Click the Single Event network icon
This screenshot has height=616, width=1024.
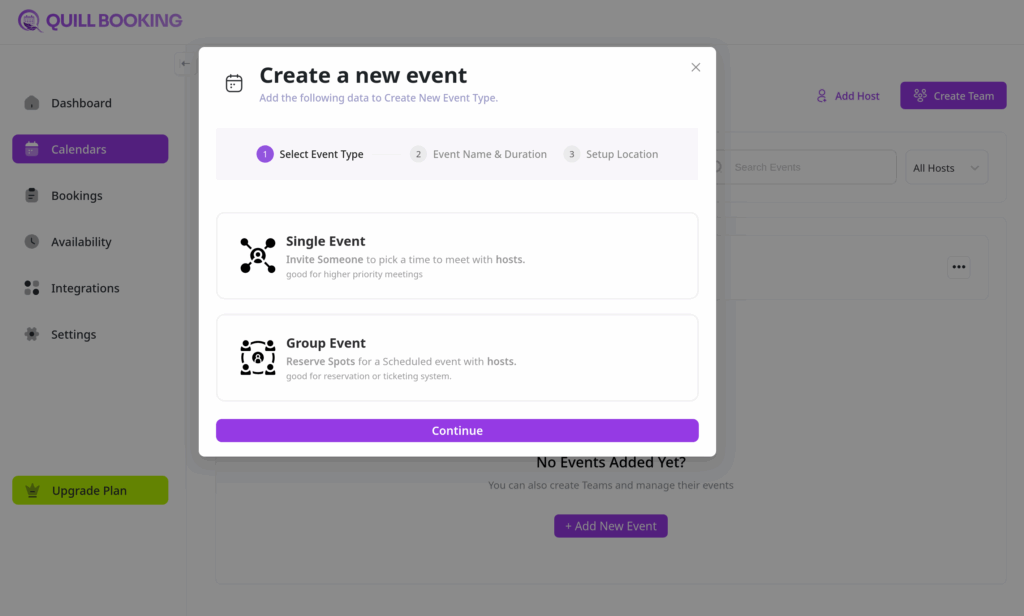(x=258, y=255)
